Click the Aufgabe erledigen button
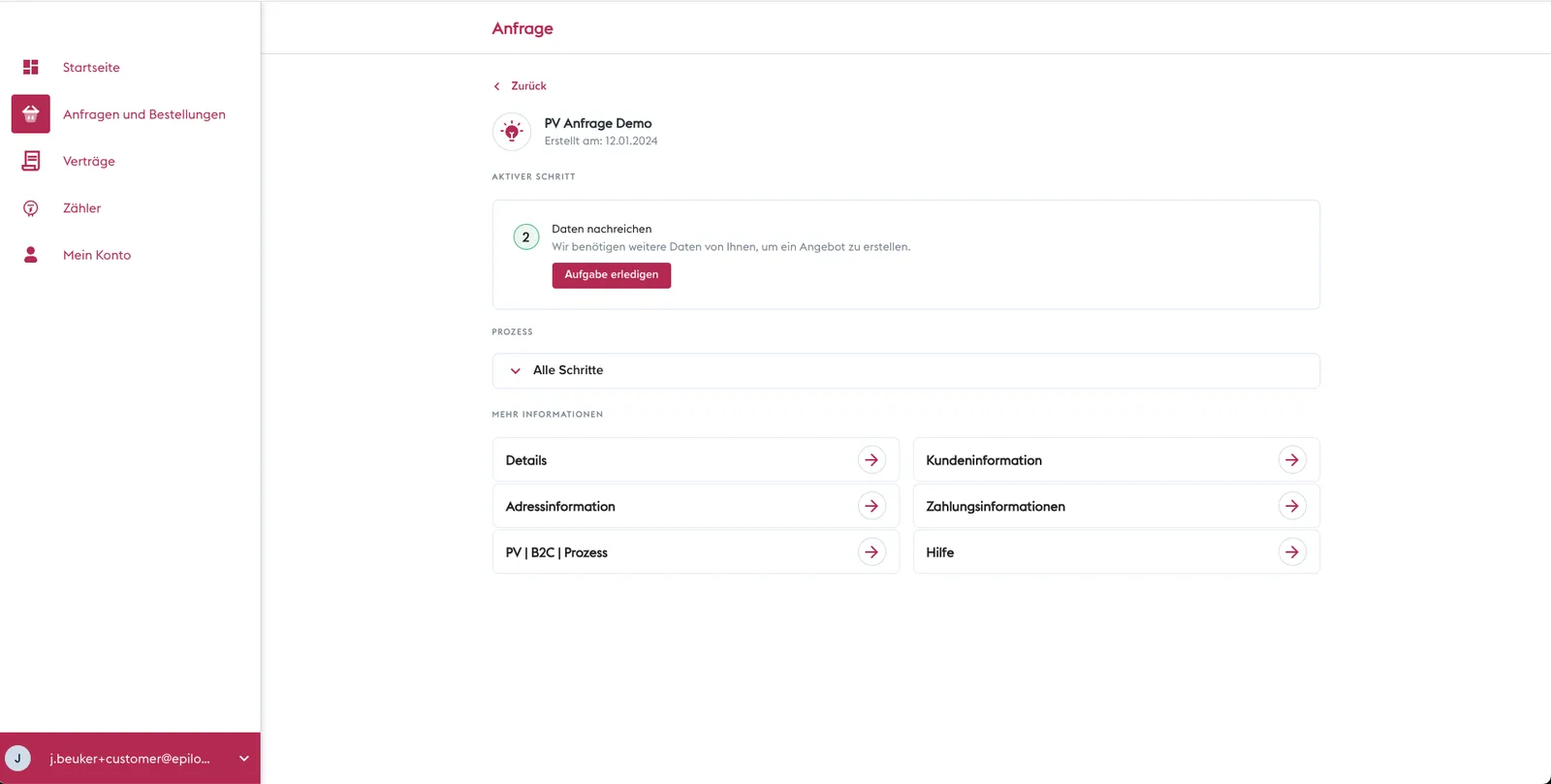1551x784 pixels. 612,275
